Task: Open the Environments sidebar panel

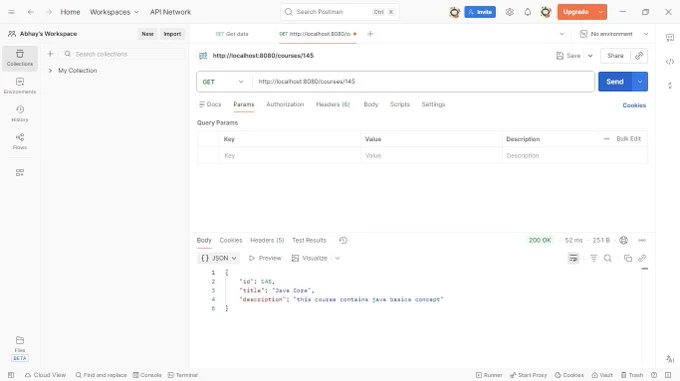Action: [x=20, y=86]
